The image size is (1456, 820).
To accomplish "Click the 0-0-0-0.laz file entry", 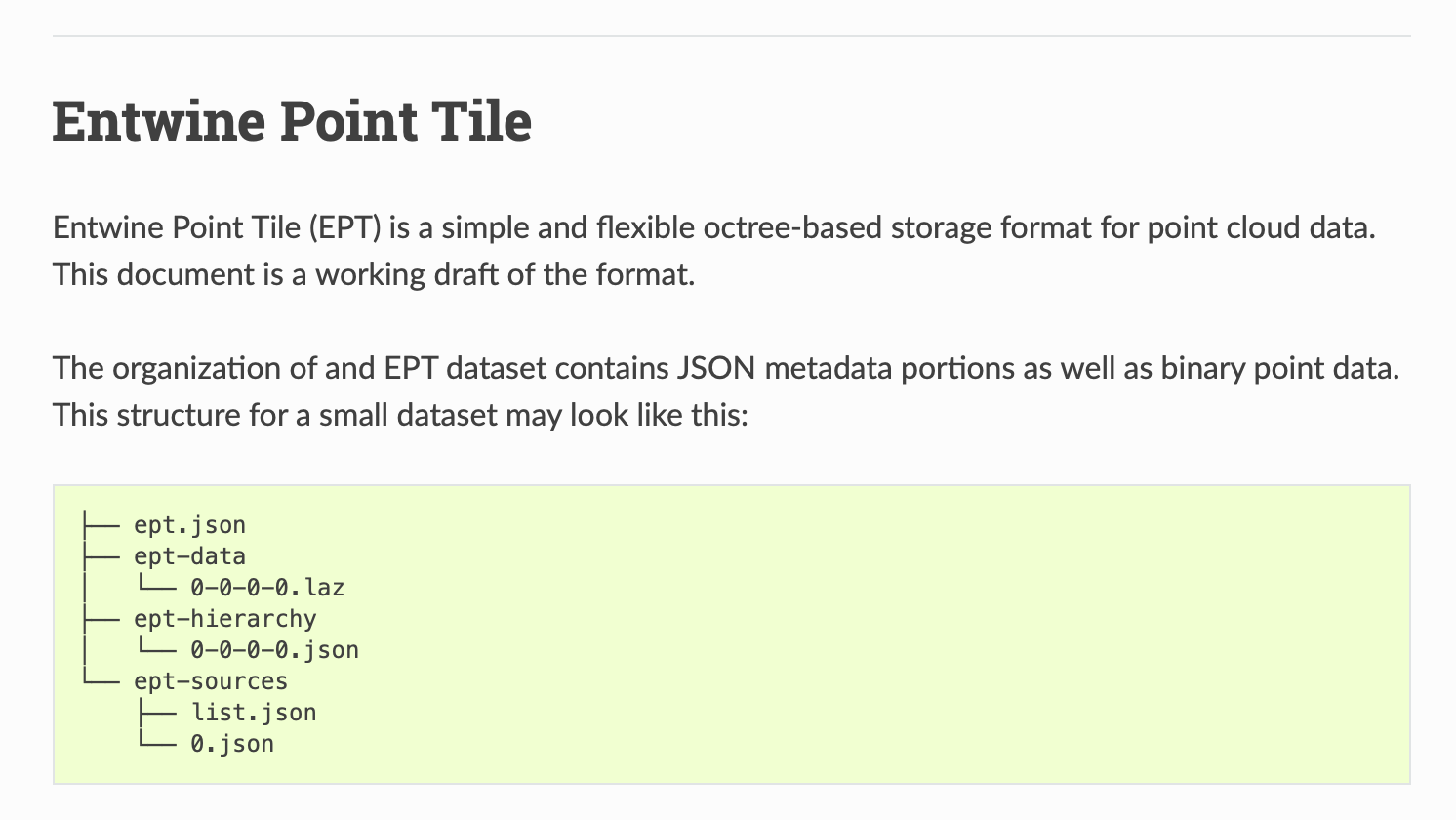I will [266, 588].
